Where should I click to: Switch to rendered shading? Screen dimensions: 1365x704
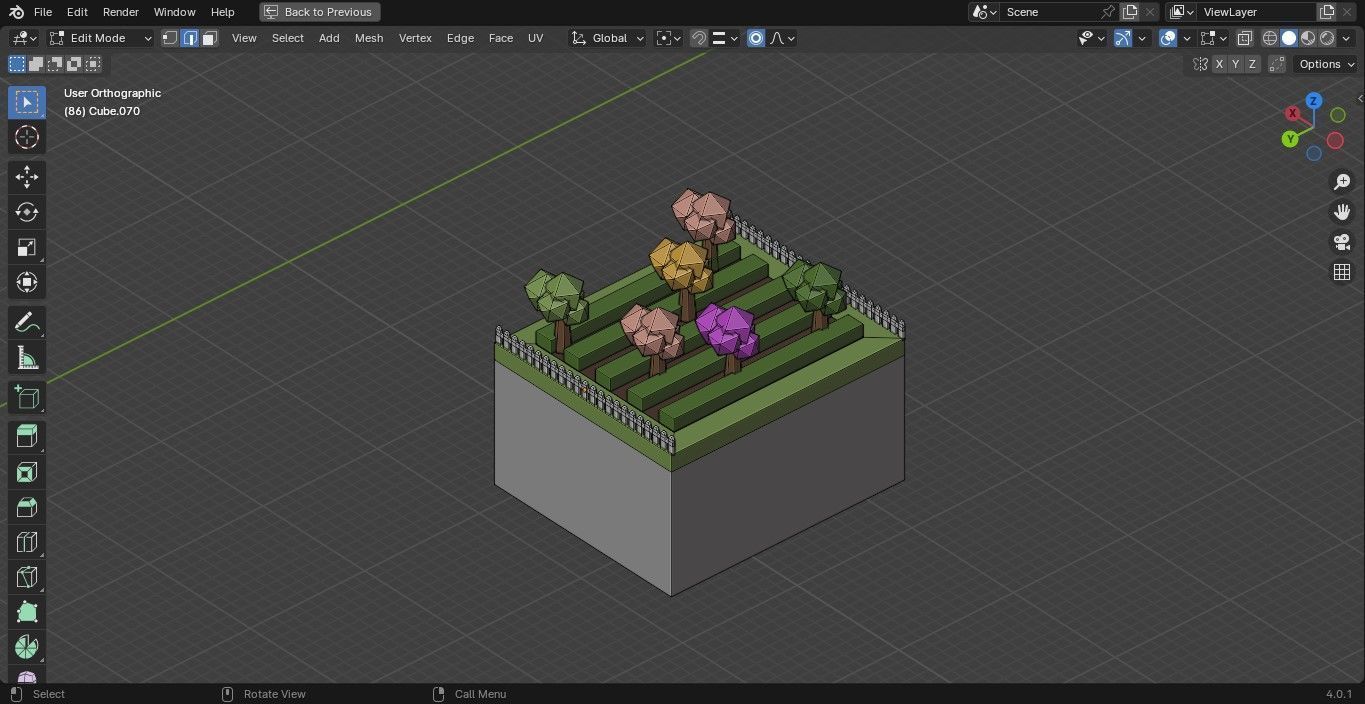pos(1327,38)
